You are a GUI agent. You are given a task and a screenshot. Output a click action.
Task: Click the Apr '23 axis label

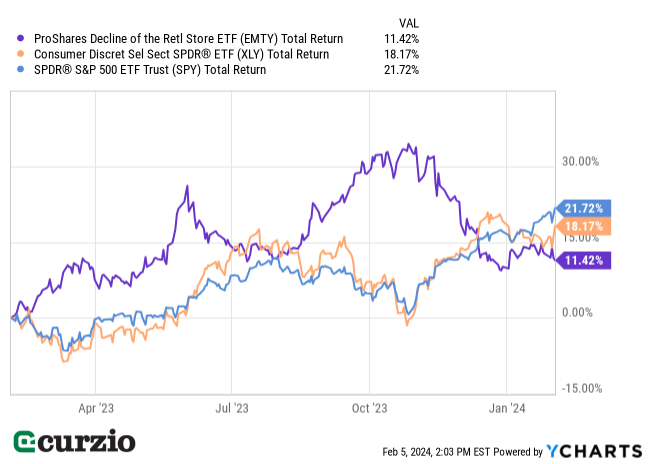(x=95, y=408)
